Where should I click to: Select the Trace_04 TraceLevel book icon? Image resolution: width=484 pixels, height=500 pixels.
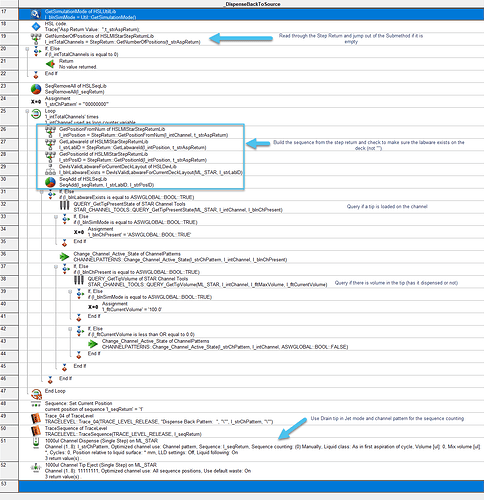(36, 419)
